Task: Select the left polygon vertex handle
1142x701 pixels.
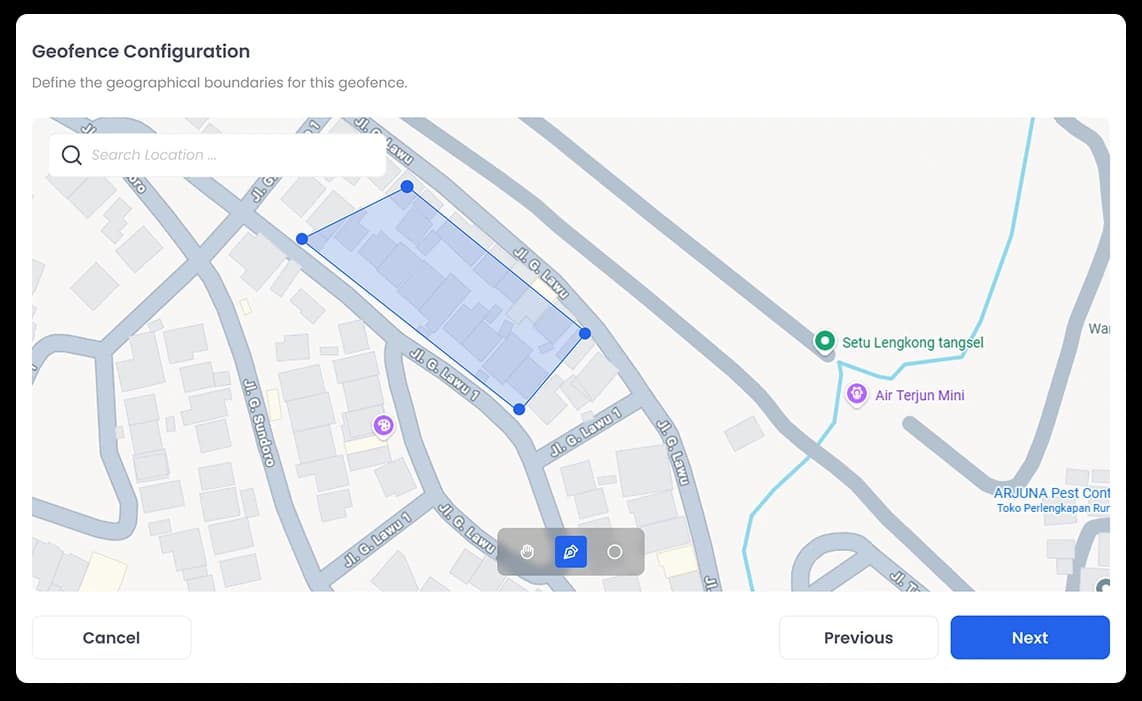Action: point(302,239)
